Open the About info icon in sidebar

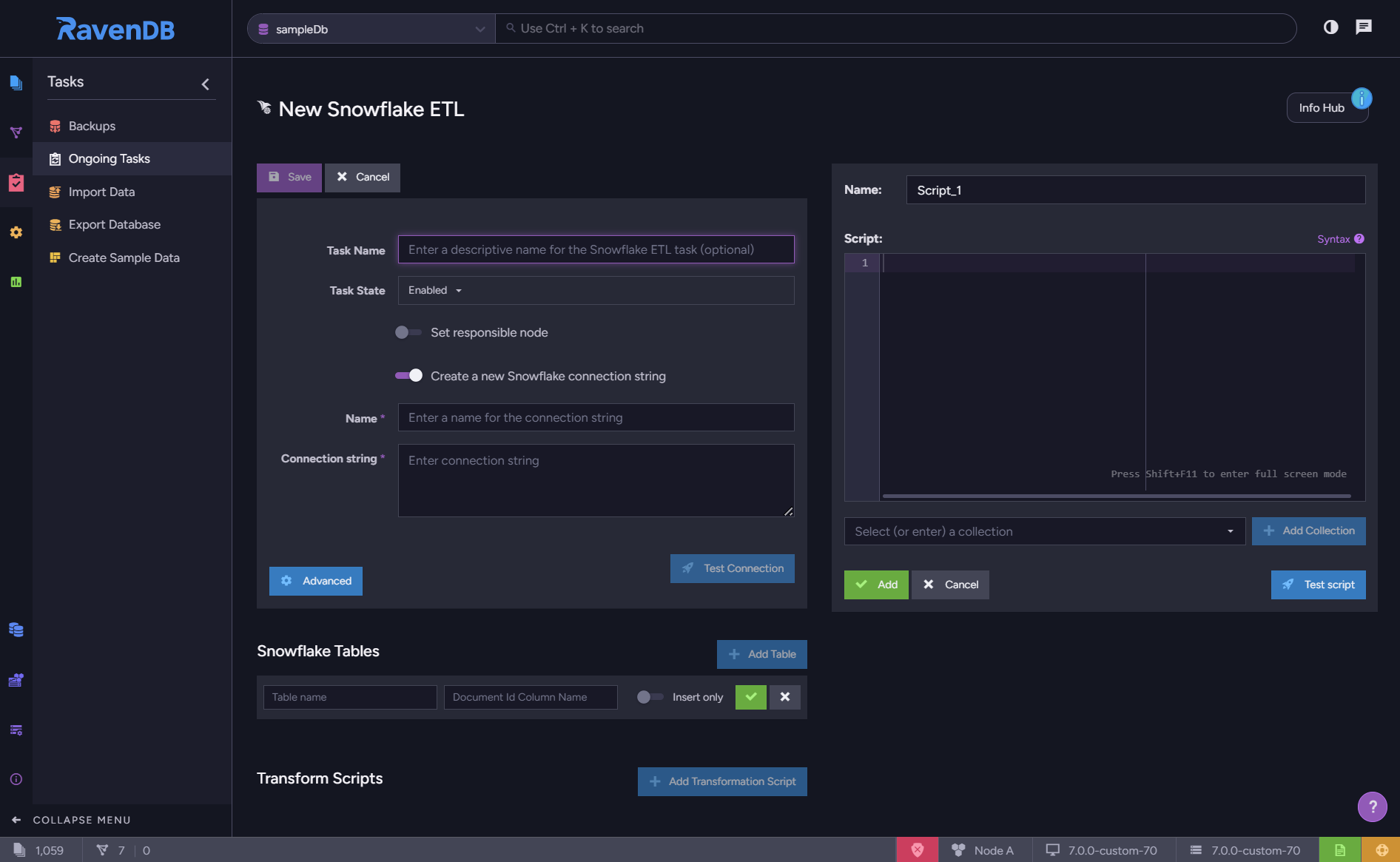pyautogui.click(x=16, y=779)
